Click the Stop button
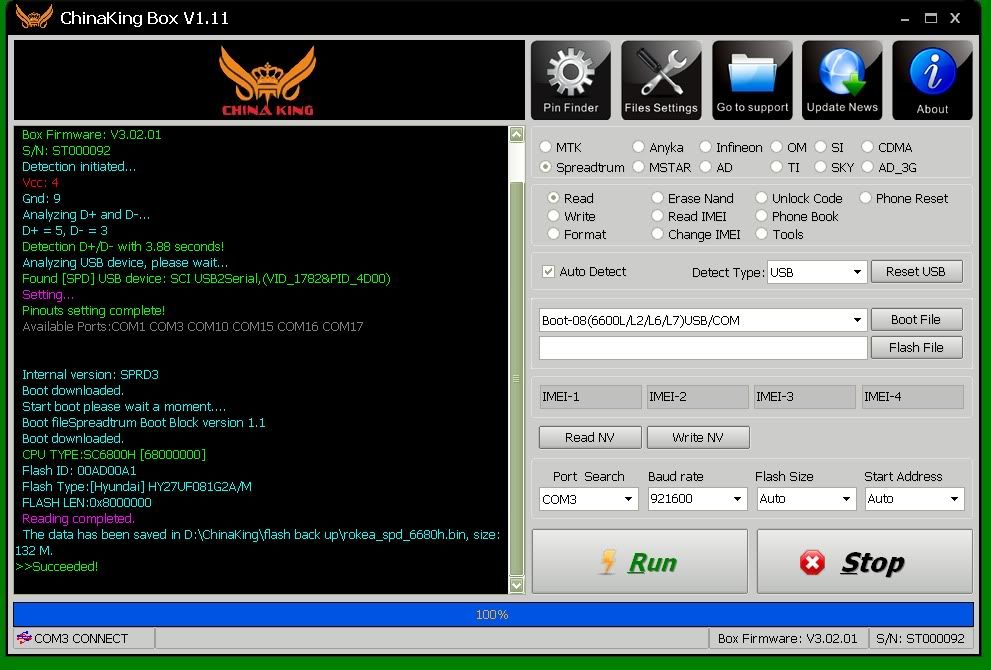This screenshot has height=670, width=991. pyautogui.click(x=865, y=561)
